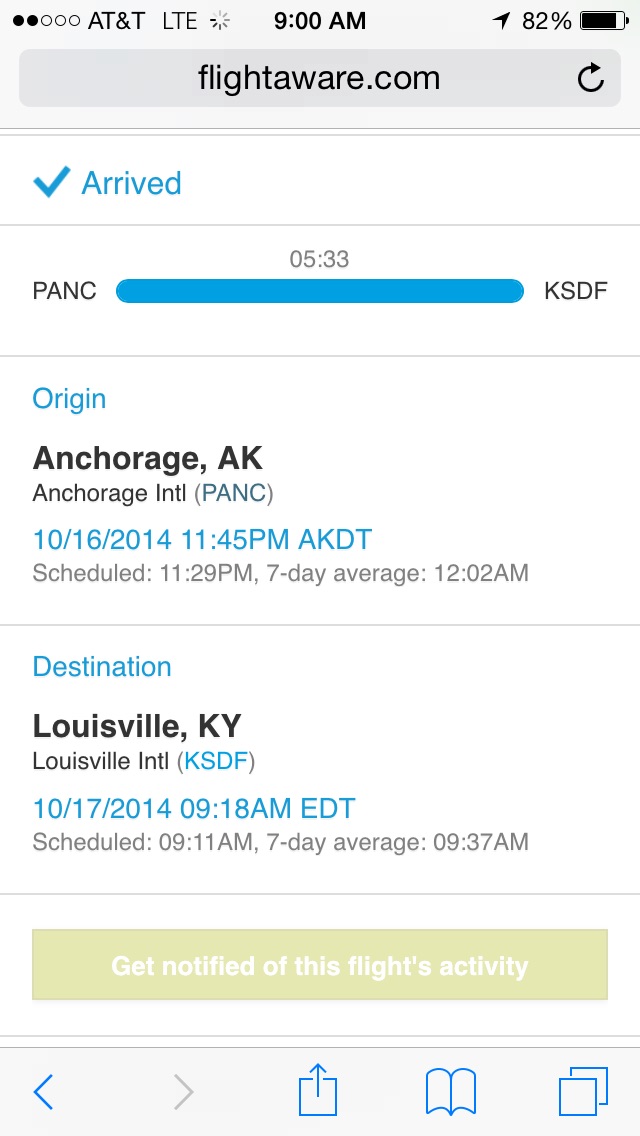Tap the Origin section heading
Image resolution: width=640 pixels, height=1136 pixels.
(70, 399)
